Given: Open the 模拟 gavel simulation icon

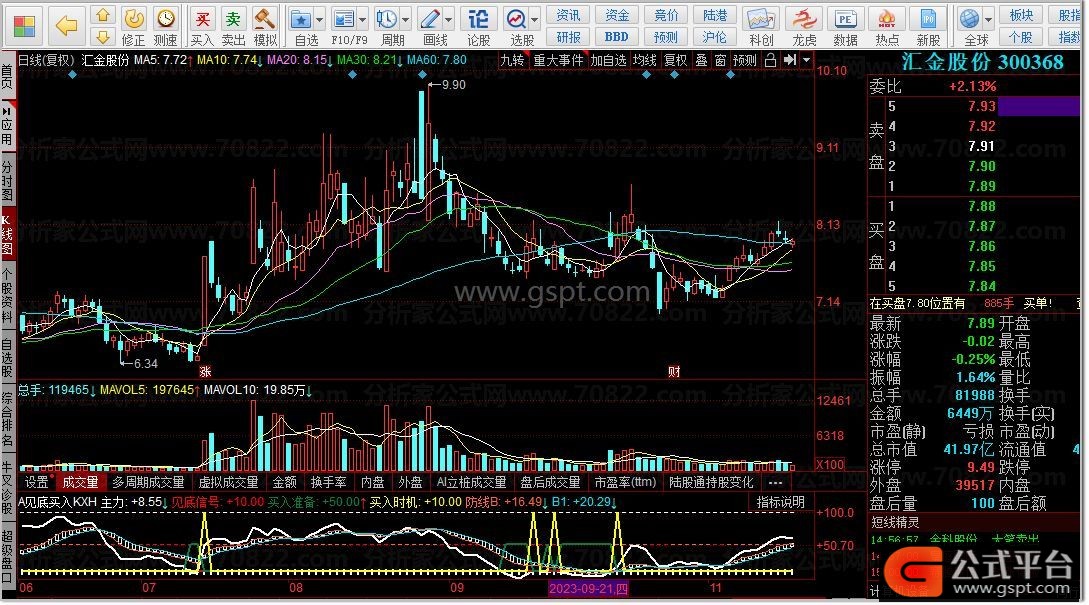Looking at the screenshot, I should coord(265,19).
